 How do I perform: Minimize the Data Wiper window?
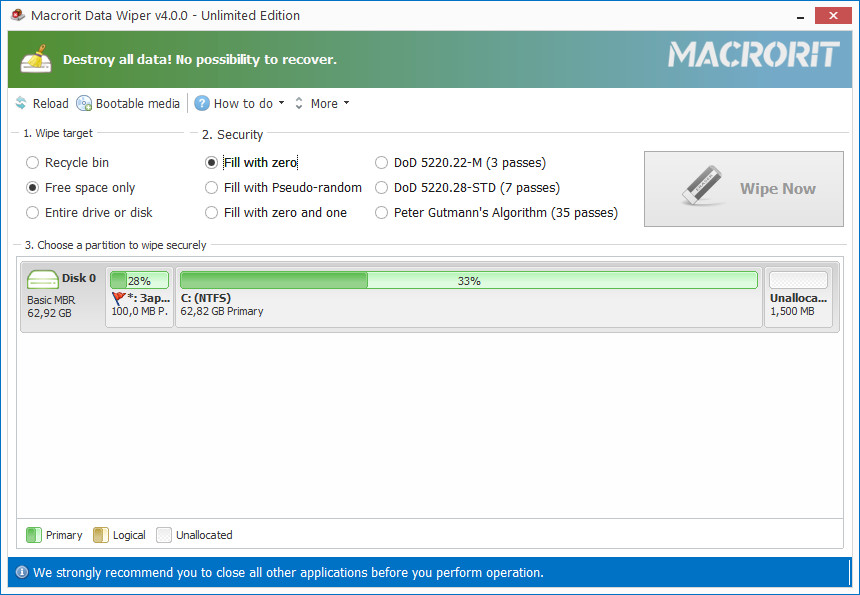(800, 16)
